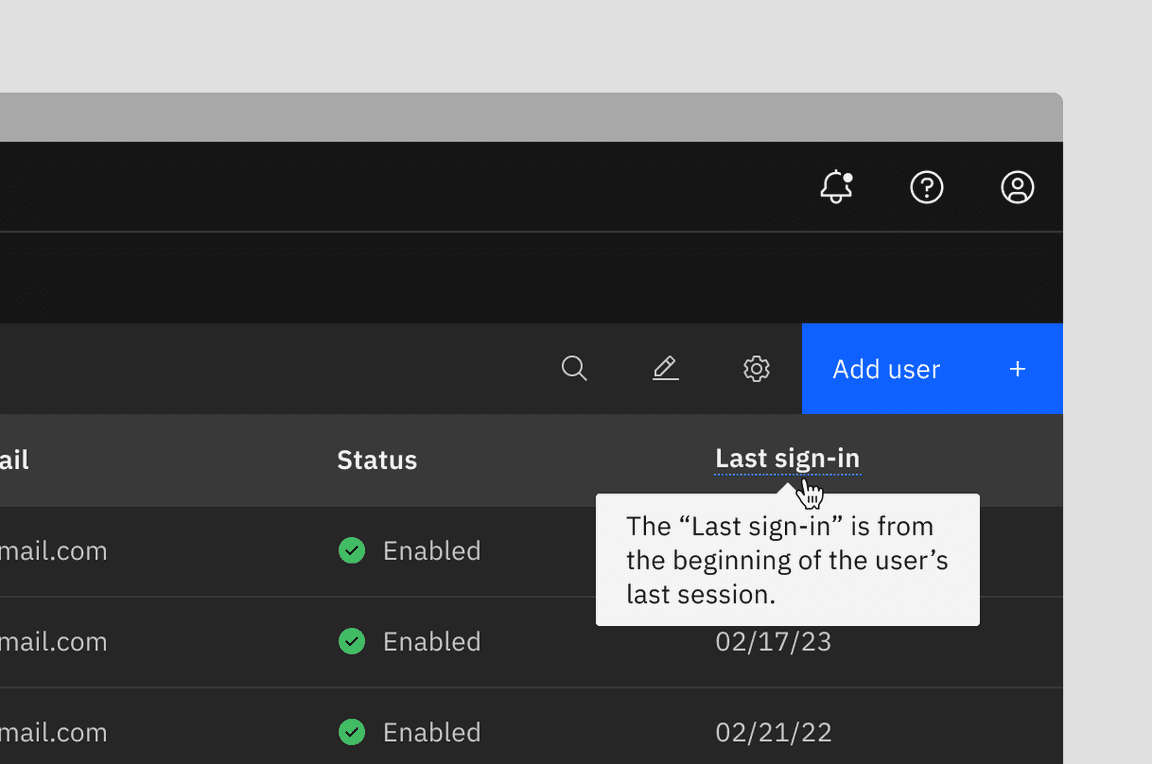Select Enabled status text in 02/21/22 row
The height and width of the screenshot is (764, 1152).
[x=432, y=732]
